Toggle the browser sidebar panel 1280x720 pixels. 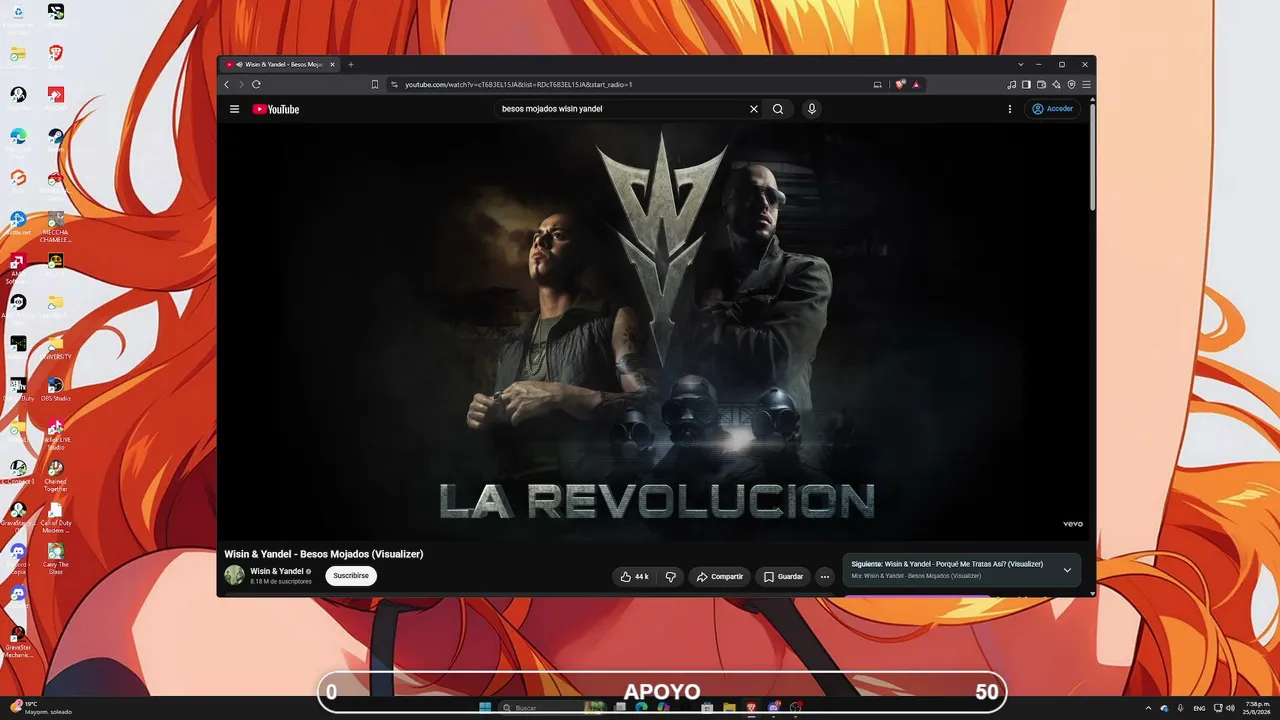click(1026, 84)
